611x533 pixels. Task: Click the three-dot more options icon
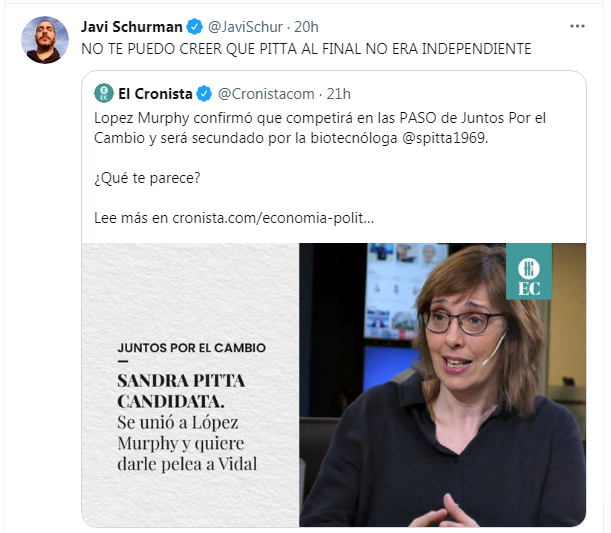577,26
